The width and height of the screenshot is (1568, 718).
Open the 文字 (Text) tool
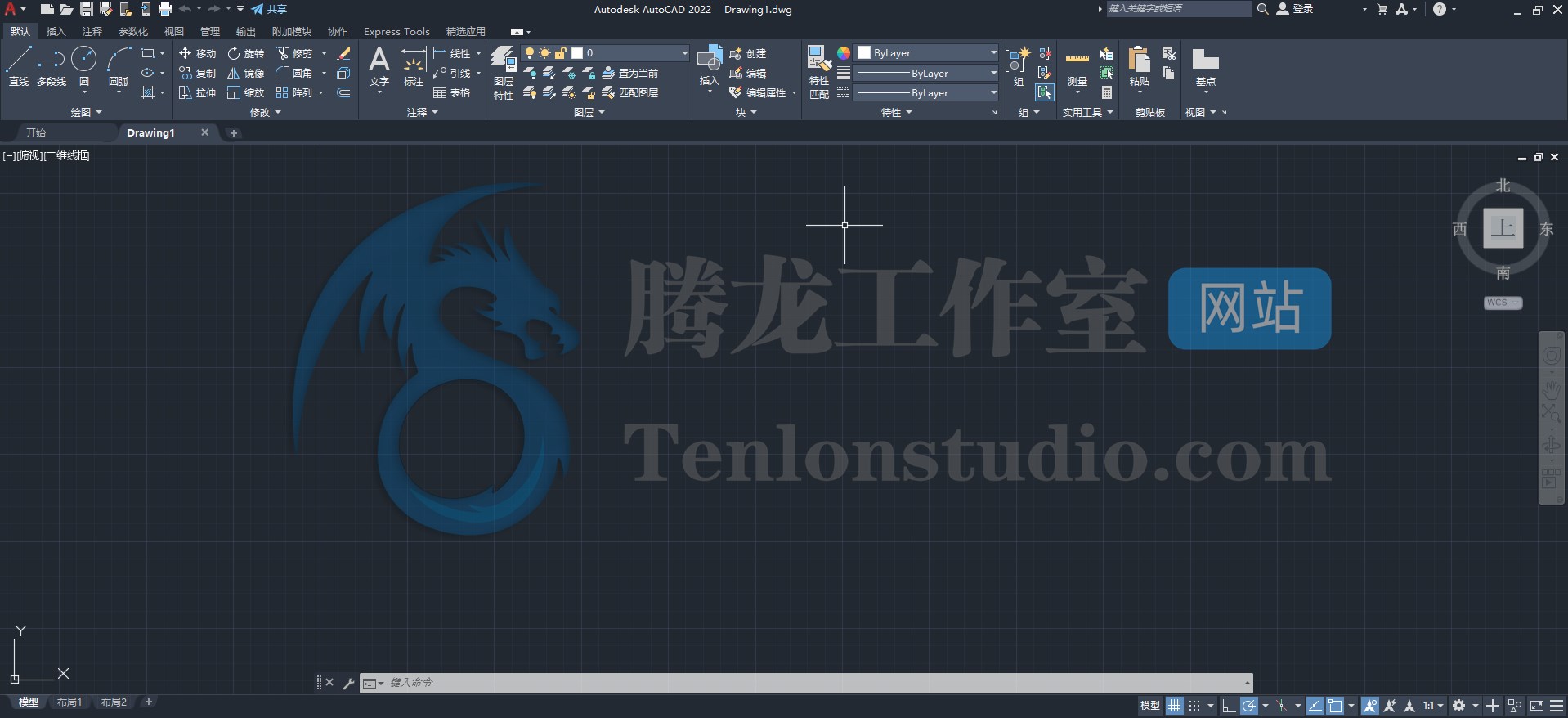tap(379, 66)
